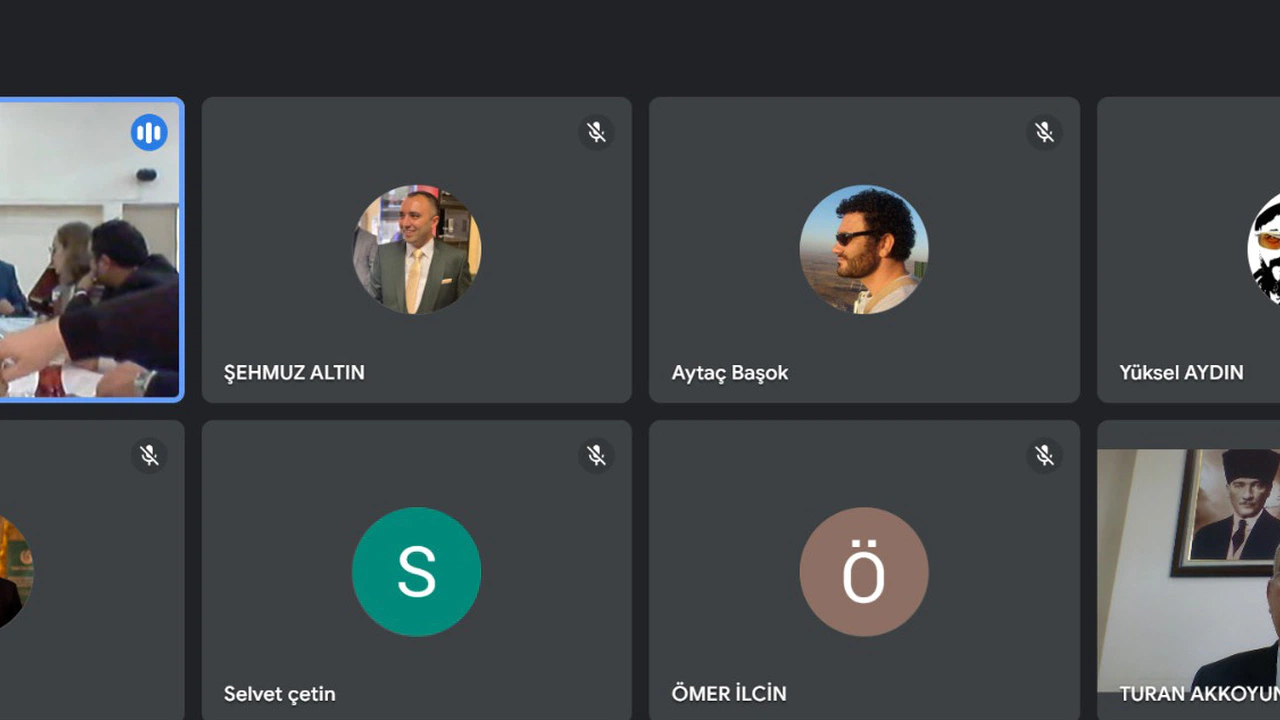The height and width of the screenshot is (720, 1280).
Task: Click Aytaç Başok's muted microphone icon
Action: point(1044,132)
